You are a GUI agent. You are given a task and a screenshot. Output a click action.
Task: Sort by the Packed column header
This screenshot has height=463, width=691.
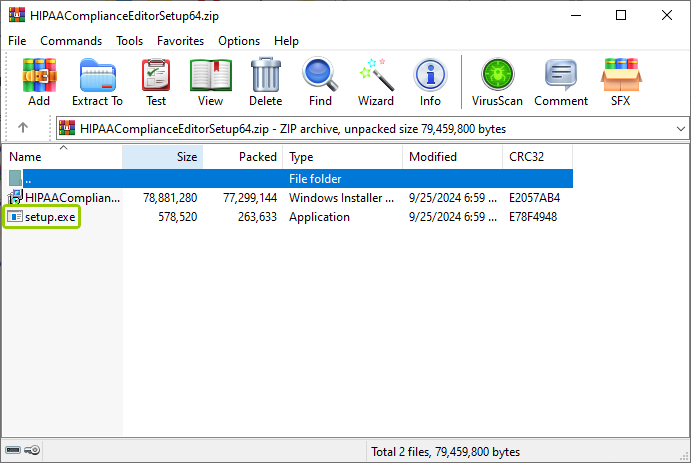point(243,157)
